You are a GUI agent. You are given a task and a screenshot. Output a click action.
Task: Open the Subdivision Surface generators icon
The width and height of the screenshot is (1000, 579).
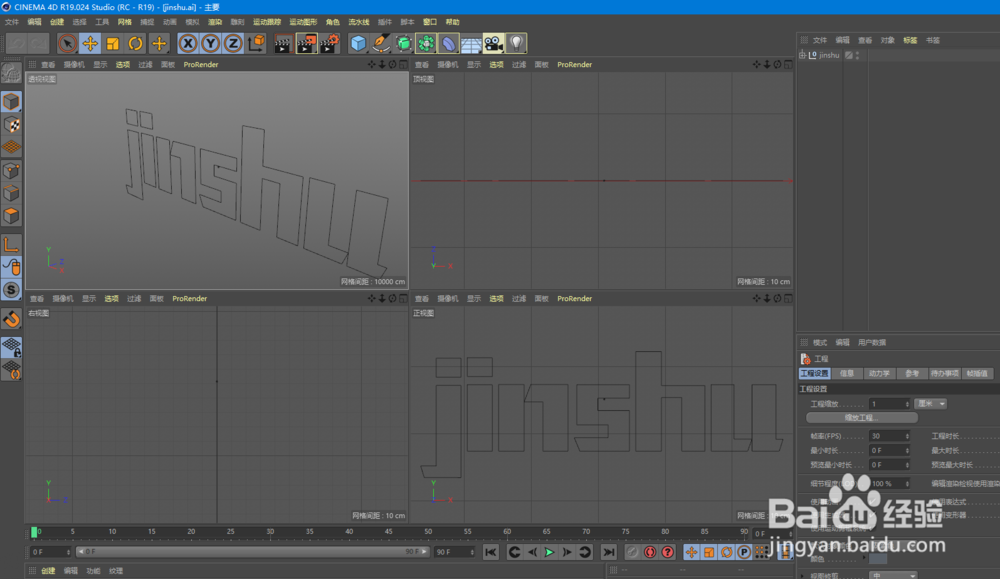click(404, 43)
